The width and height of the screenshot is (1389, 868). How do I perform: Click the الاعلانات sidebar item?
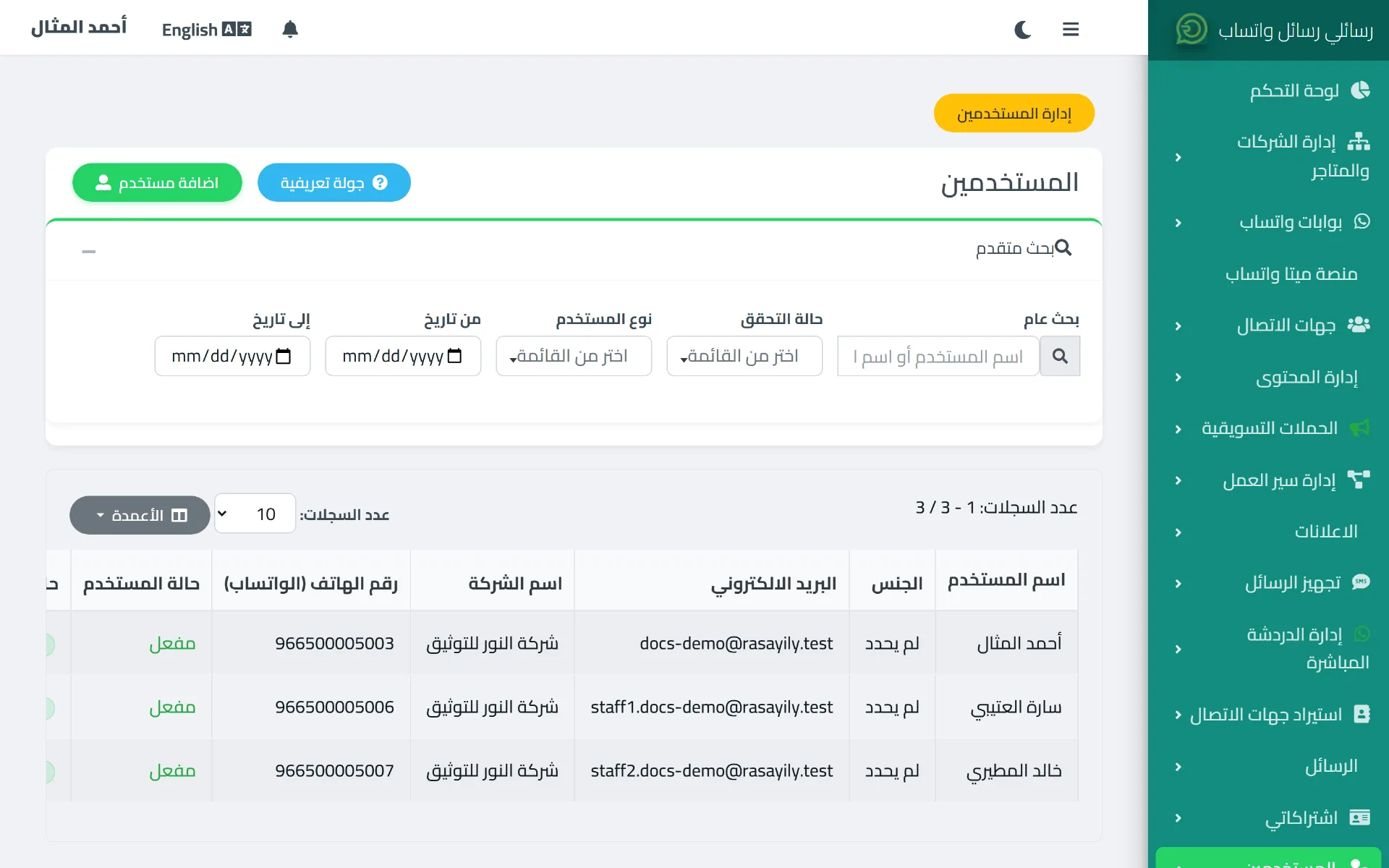(1267, 532)
